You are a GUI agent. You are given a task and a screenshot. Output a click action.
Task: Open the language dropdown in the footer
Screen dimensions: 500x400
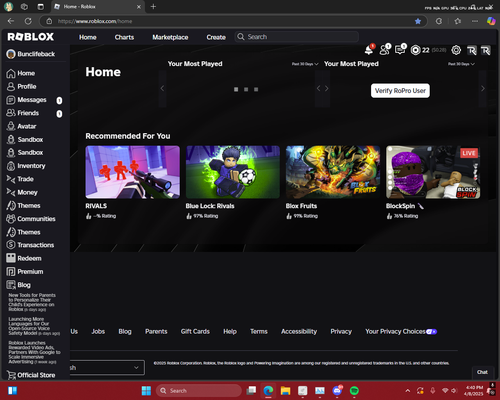pos(107,368)
